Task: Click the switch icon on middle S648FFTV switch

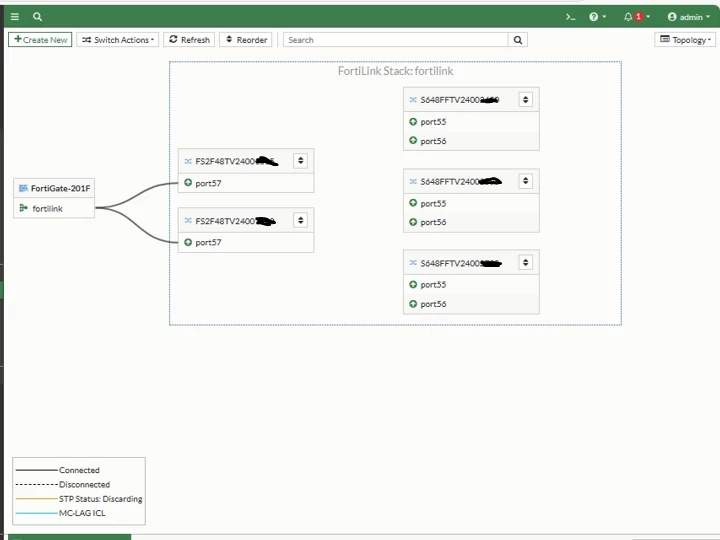Action: (413, 181)
